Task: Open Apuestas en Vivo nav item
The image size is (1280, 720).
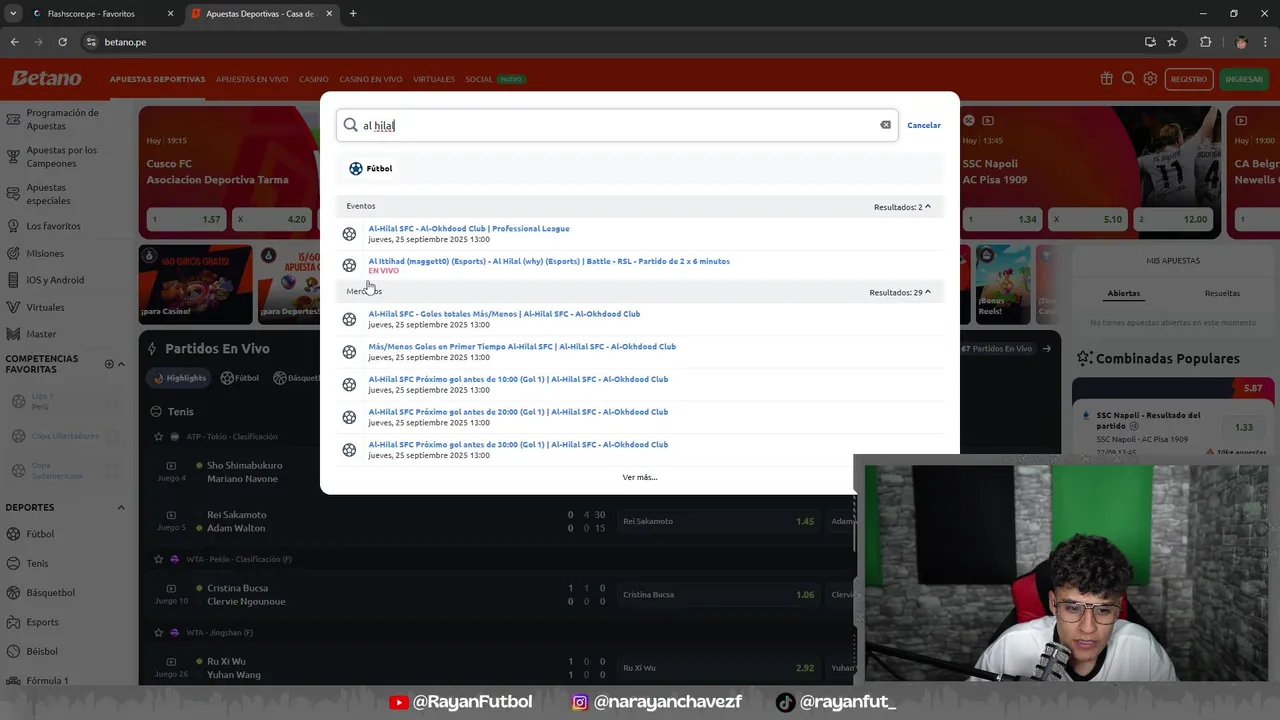Action: [x=252, y=79]
